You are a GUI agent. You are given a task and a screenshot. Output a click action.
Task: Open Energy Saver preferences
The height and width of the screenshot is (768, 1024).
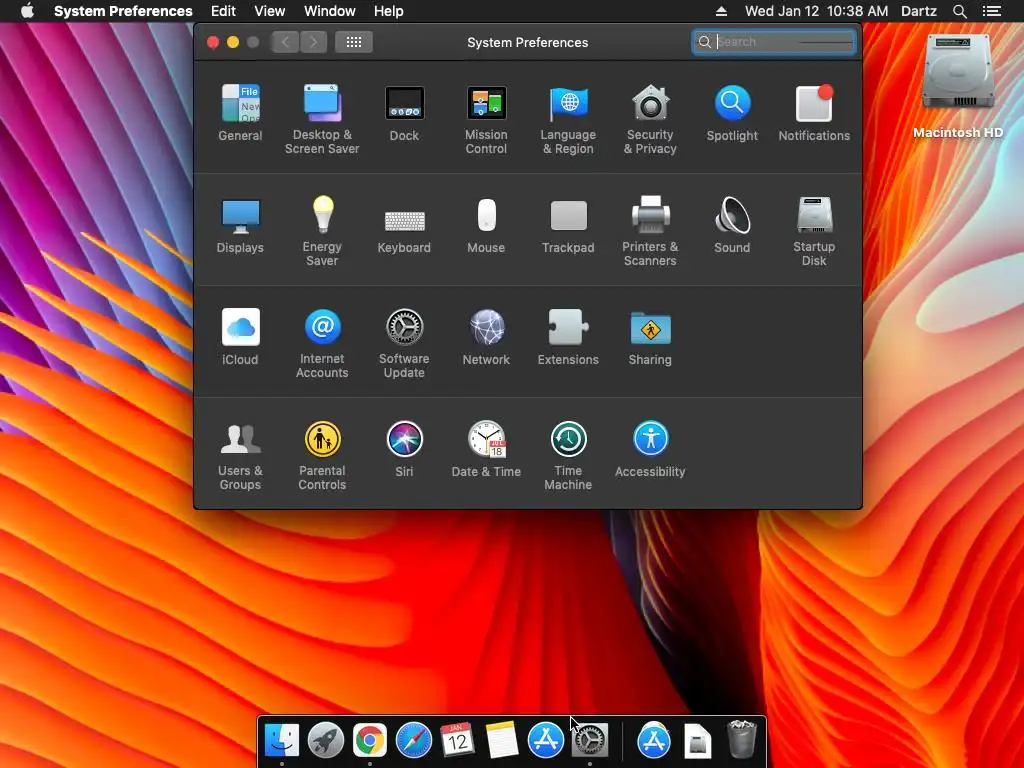tap(322, 231)
